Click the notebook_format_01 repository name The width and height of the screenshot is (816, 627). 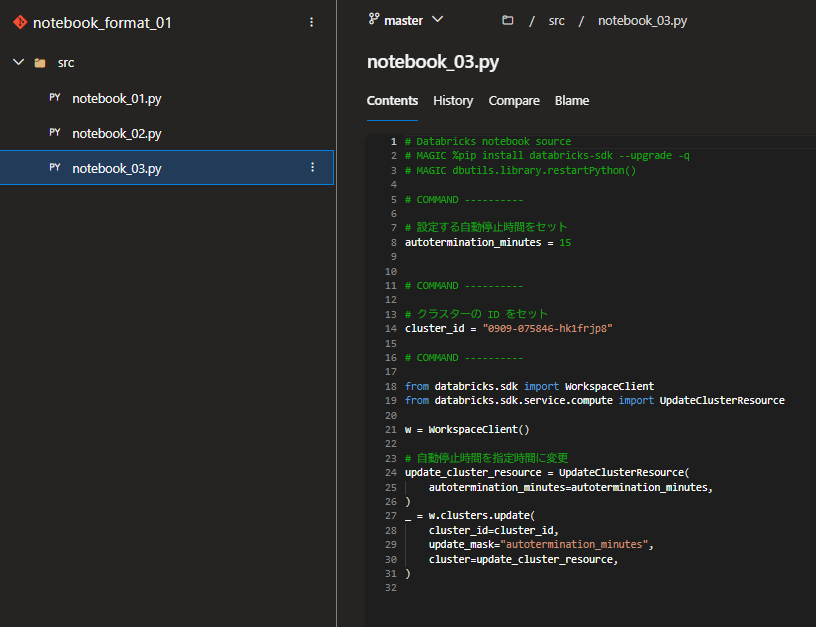coord(102,23)
